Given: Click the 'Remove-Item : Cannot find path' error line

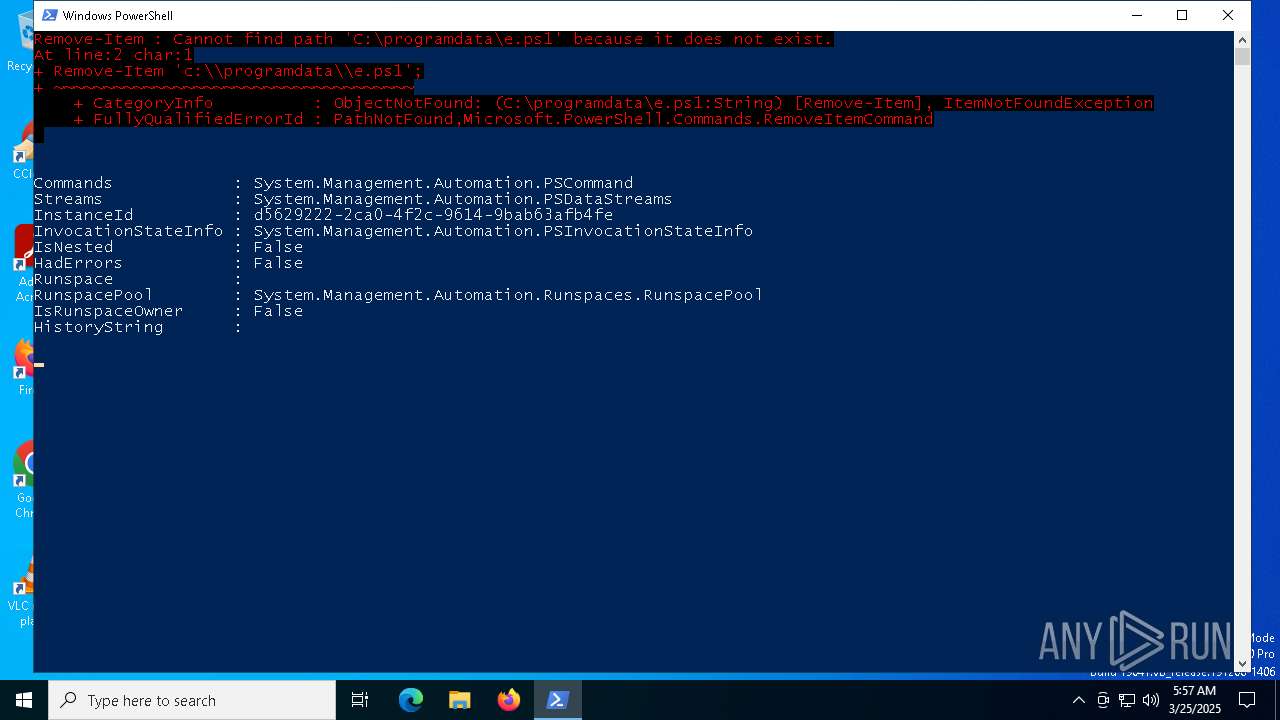Looking at the screenshot, I should (x=433, y=39).
